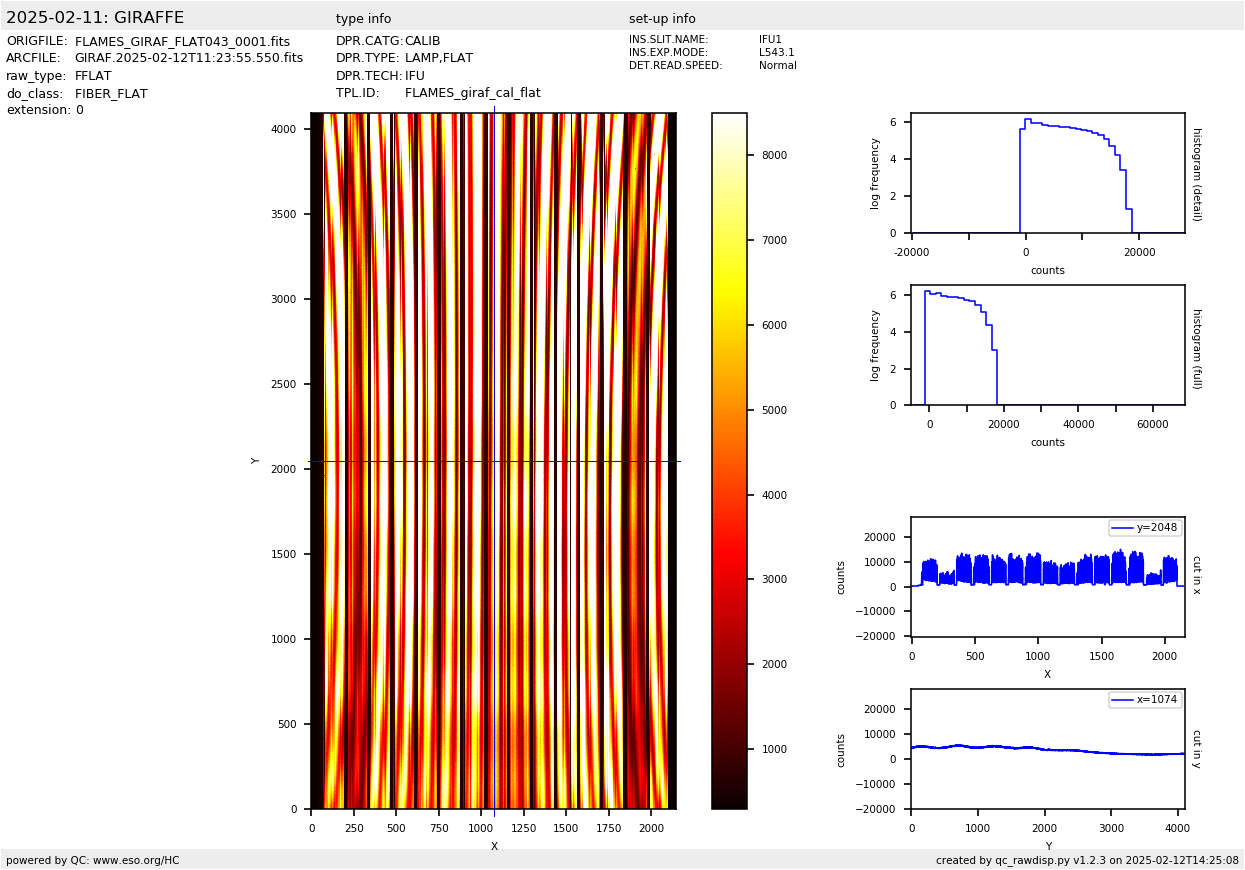
Task: Click the cut in y plot
Action: [1047, 749]
